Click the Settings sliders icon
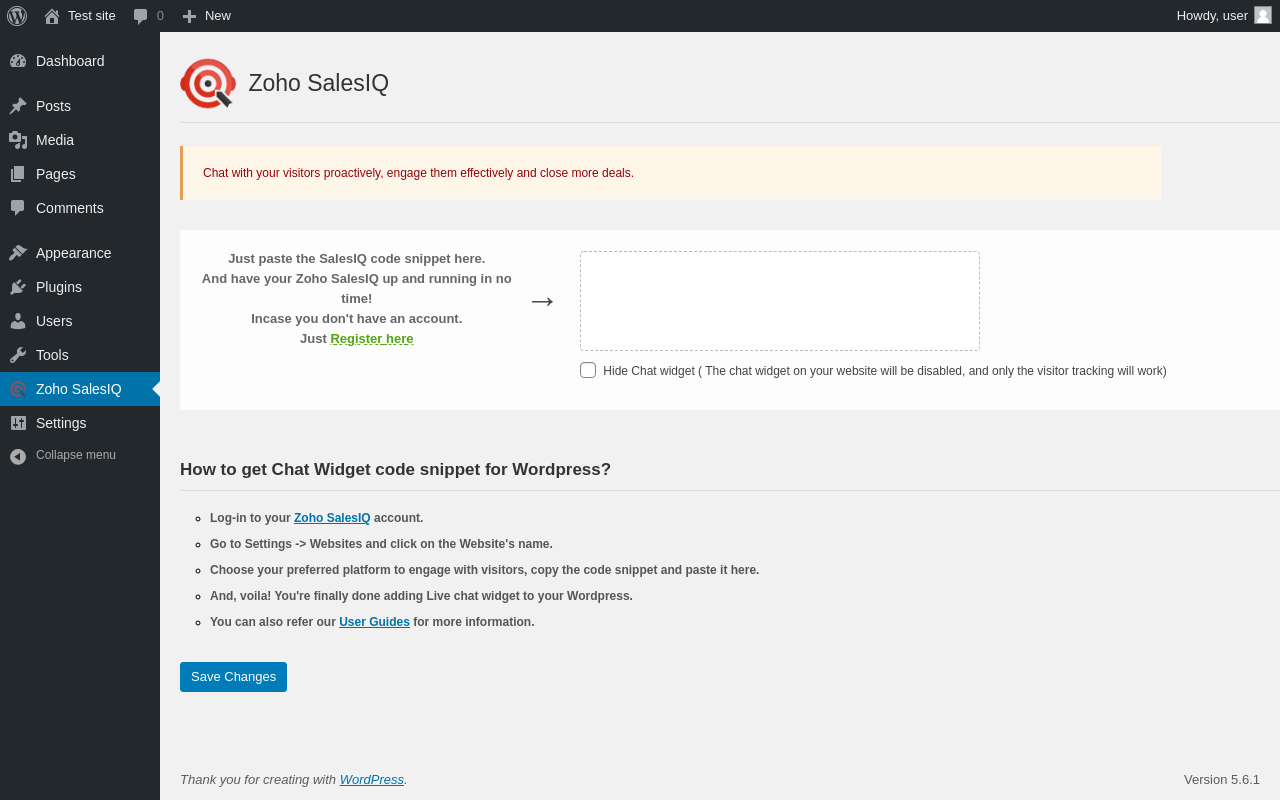1280x800 pixels. 18,423
